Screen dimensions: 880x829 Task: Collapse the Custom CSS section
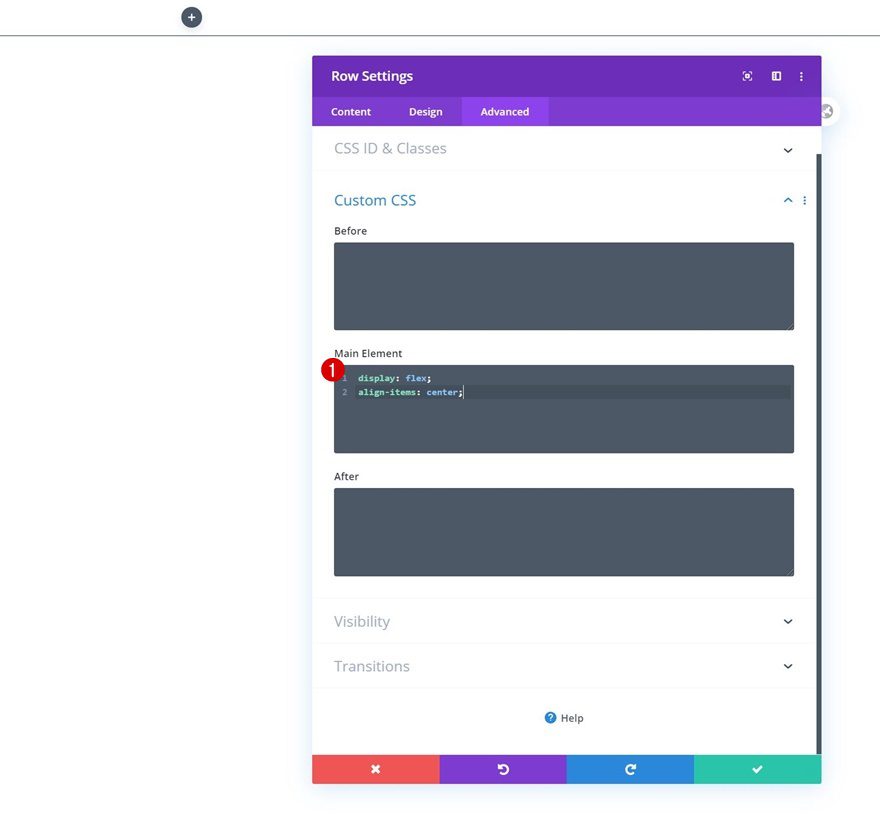(x=787, y=200)
